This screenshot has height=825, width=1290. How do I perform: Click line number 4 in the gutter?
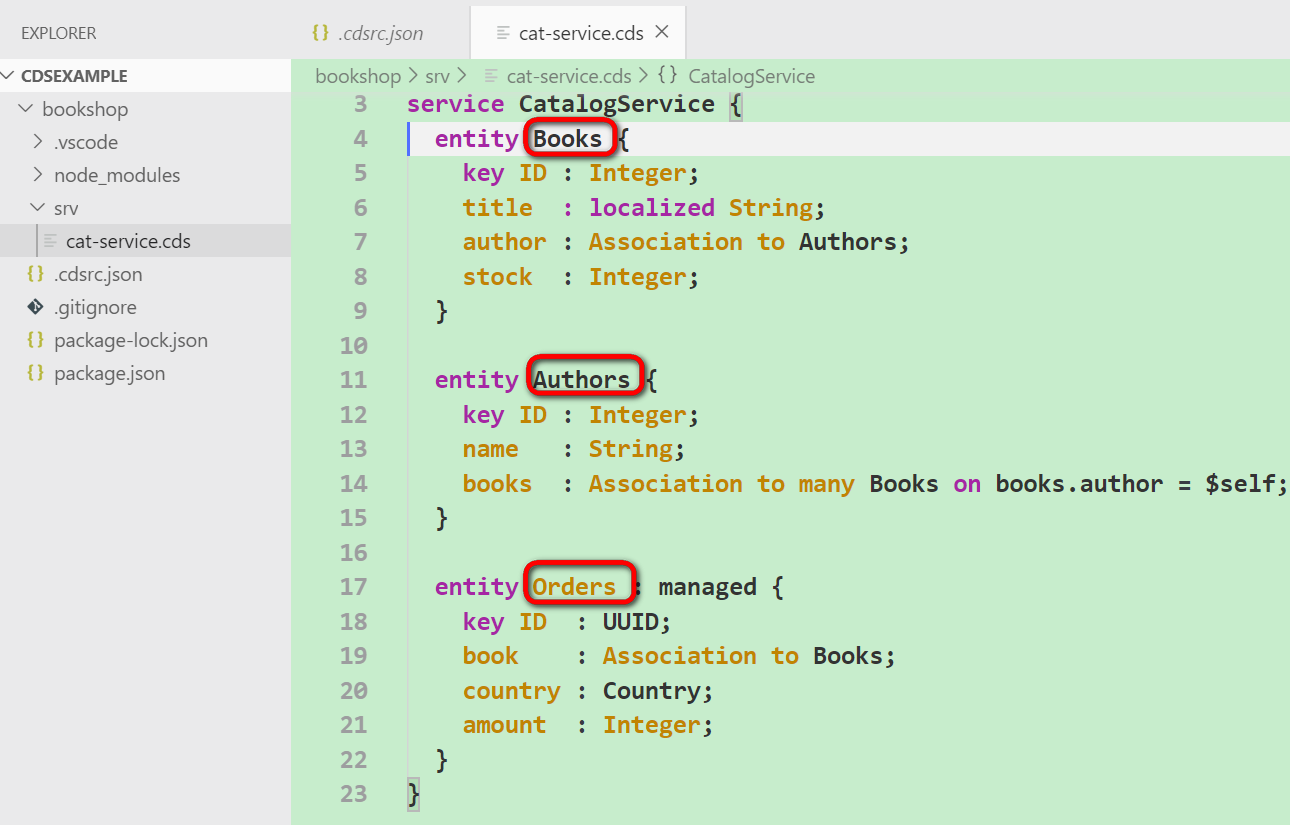360,139
